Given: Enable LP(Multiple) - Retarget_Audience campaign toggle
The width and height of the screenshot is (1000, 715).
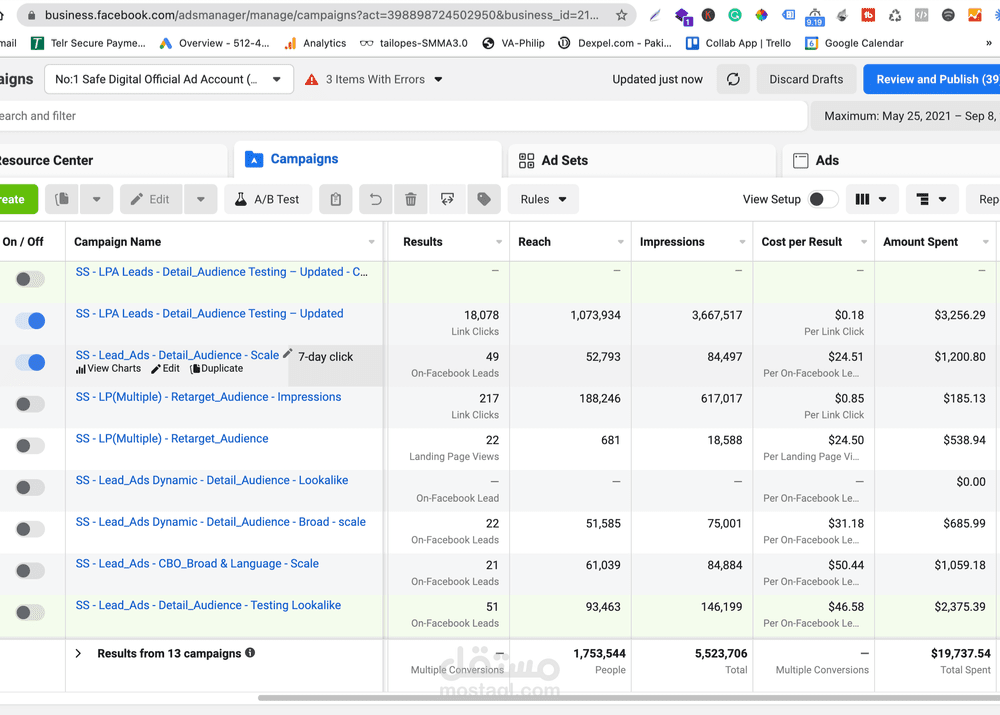Looking at the screenshot, I should click(30, 445).
